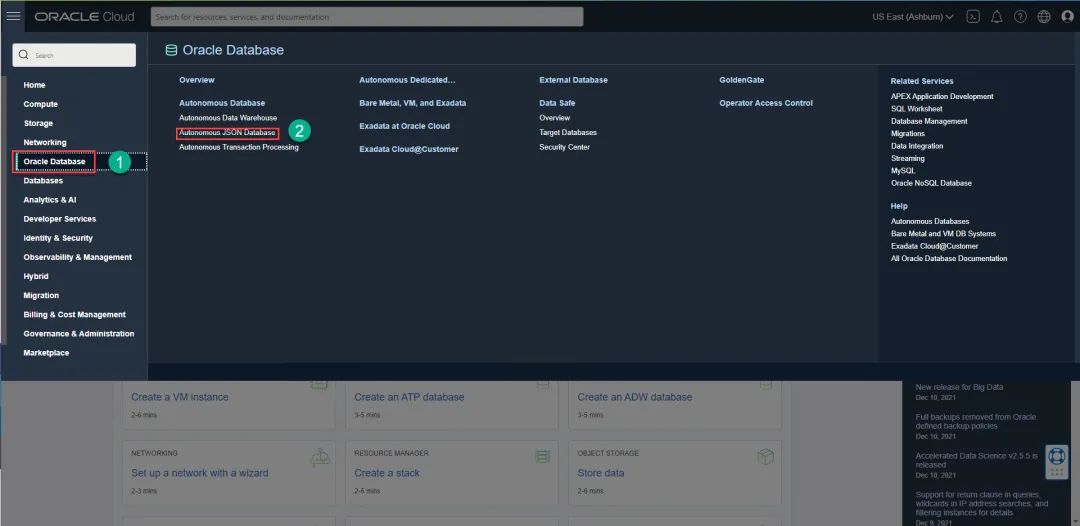
Task: Open SQL Worksheet related service
Action: click(917, 109)
